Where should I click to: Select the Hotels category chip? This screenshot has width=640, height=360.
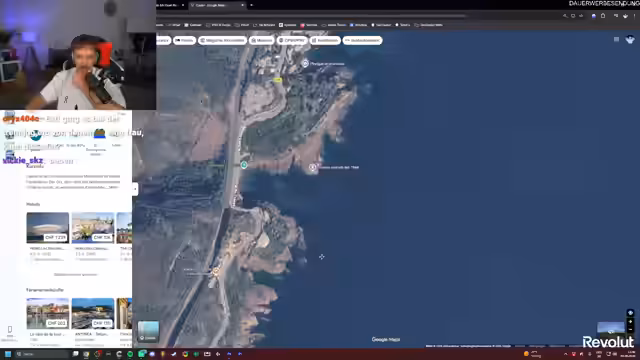pos(184,40)
